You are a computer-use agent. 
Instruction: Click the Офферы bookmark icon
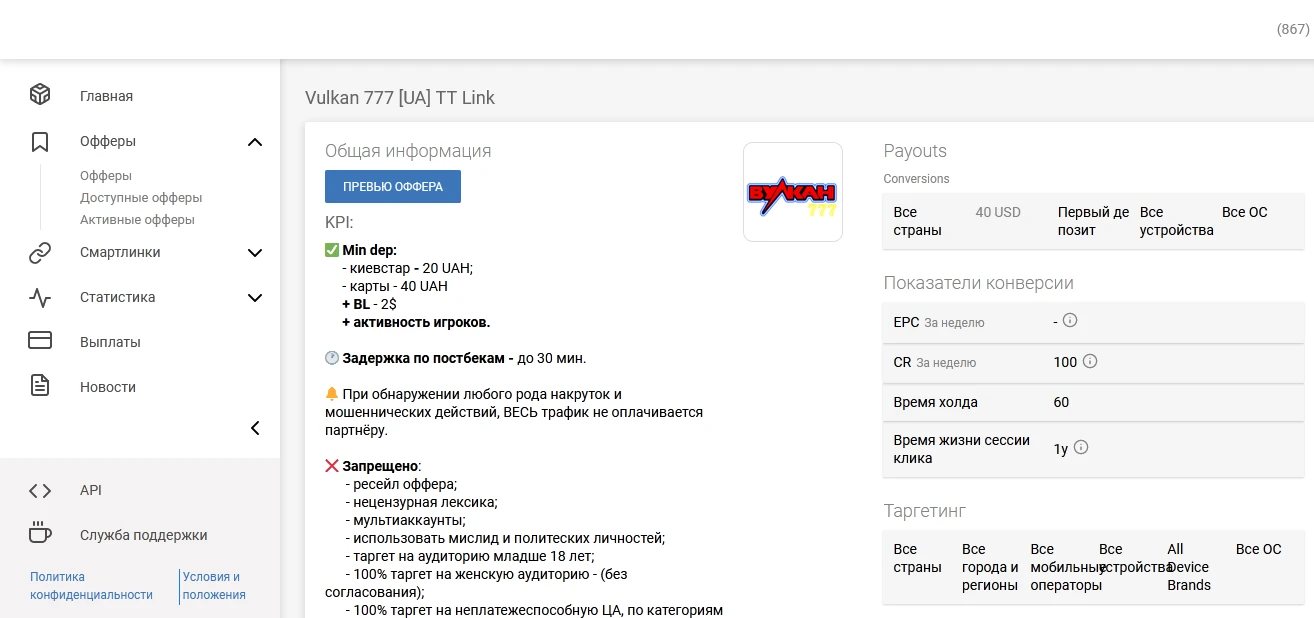40,141
